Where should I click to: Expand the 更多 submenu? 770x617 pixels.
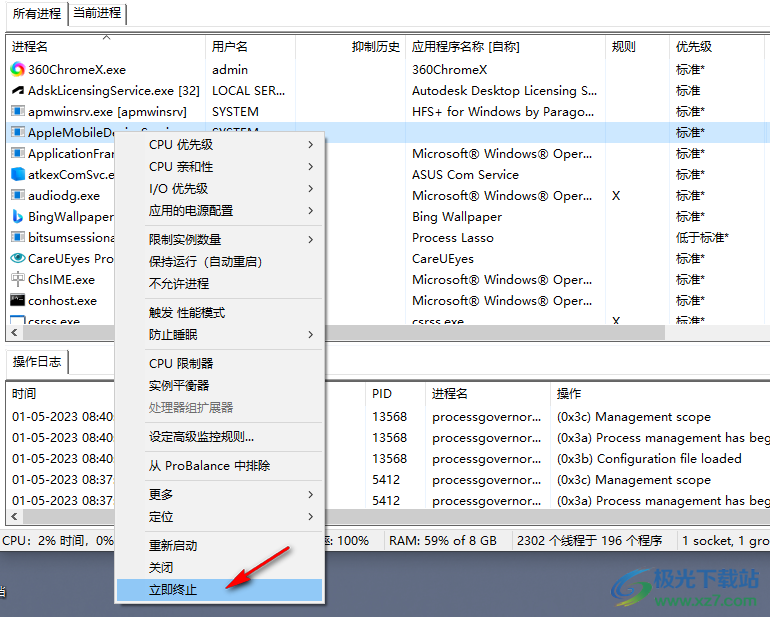(x=219, y=495)
